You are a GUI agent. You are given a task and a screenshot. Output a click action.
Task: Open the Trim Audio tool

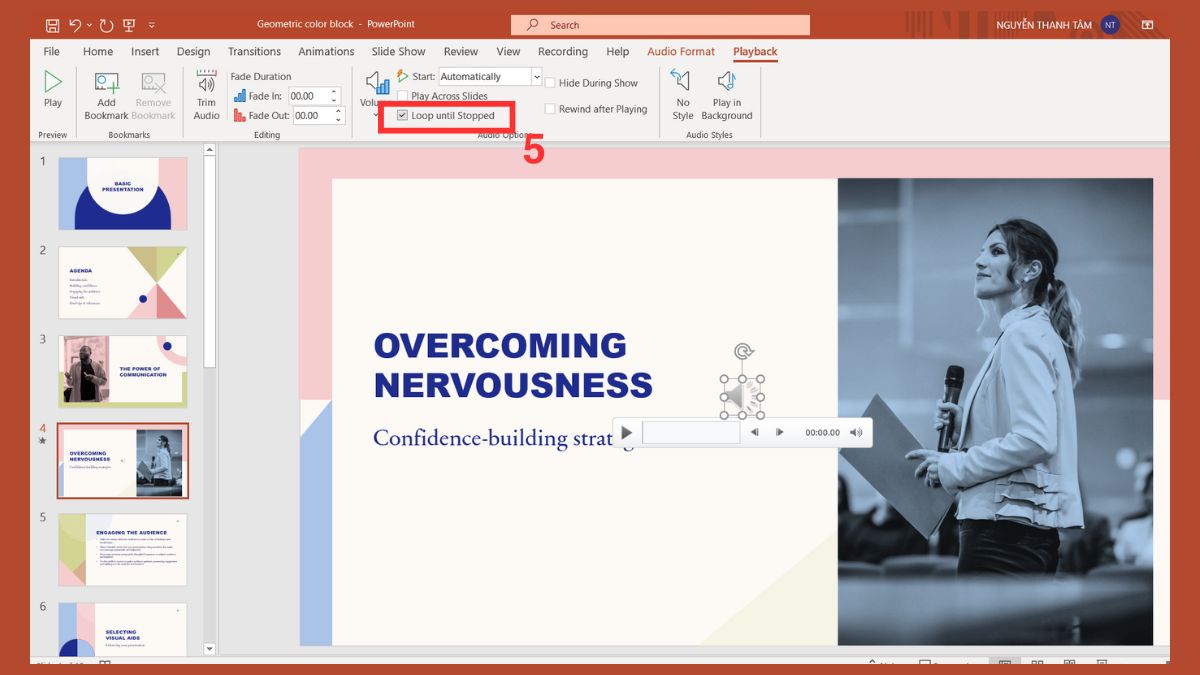point(206,84)
